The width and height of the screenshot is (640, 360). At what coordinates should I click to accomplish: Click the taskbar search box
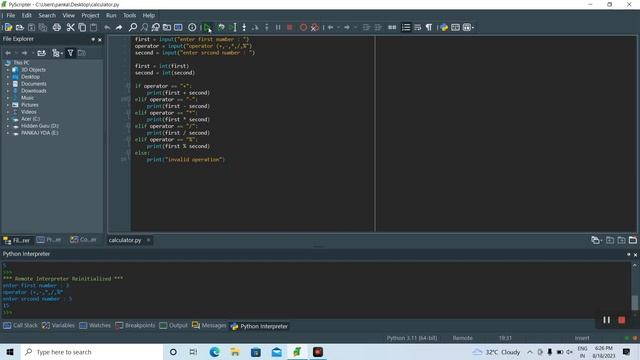91,352
